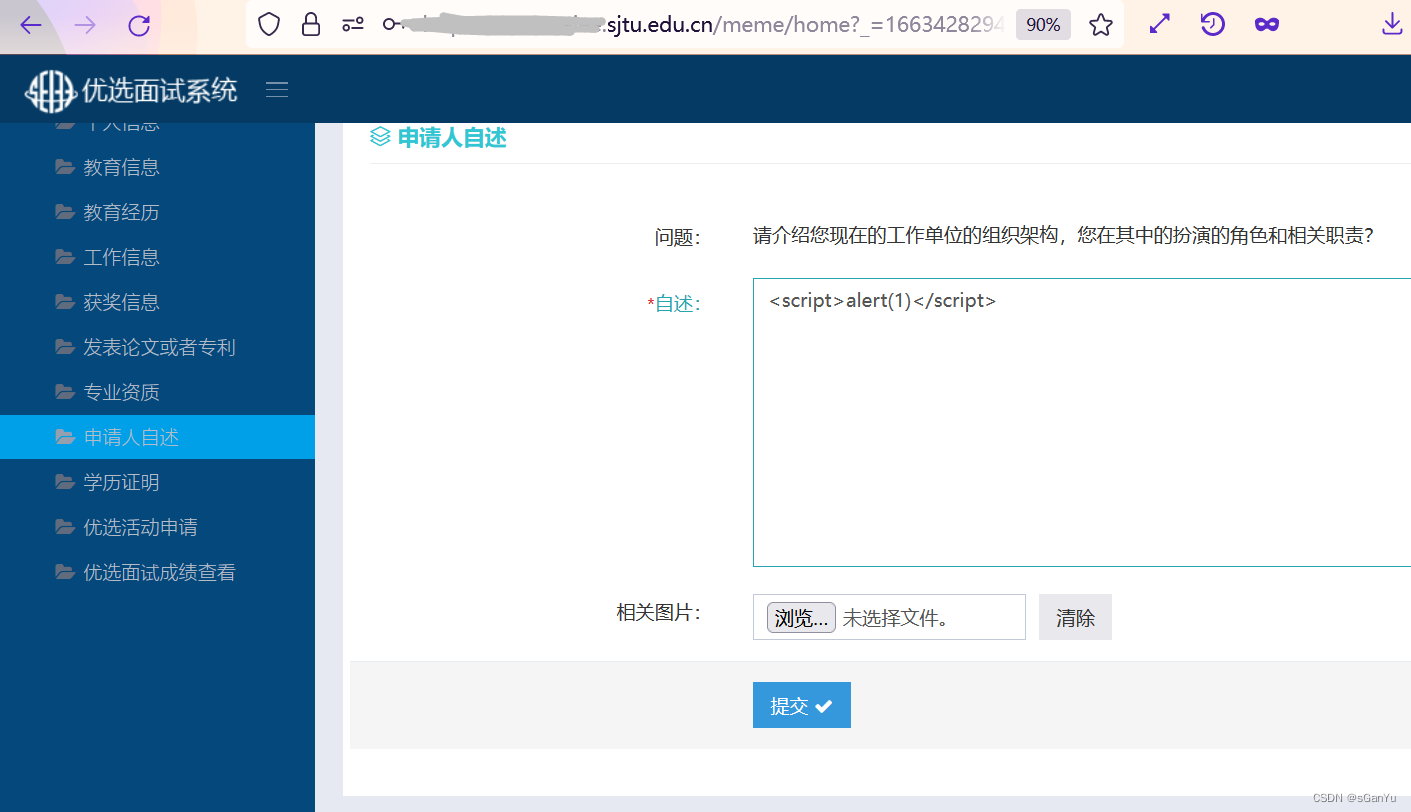
Task: Open 优选面试成绩查看 sidebar item
Action: (157, 572)
